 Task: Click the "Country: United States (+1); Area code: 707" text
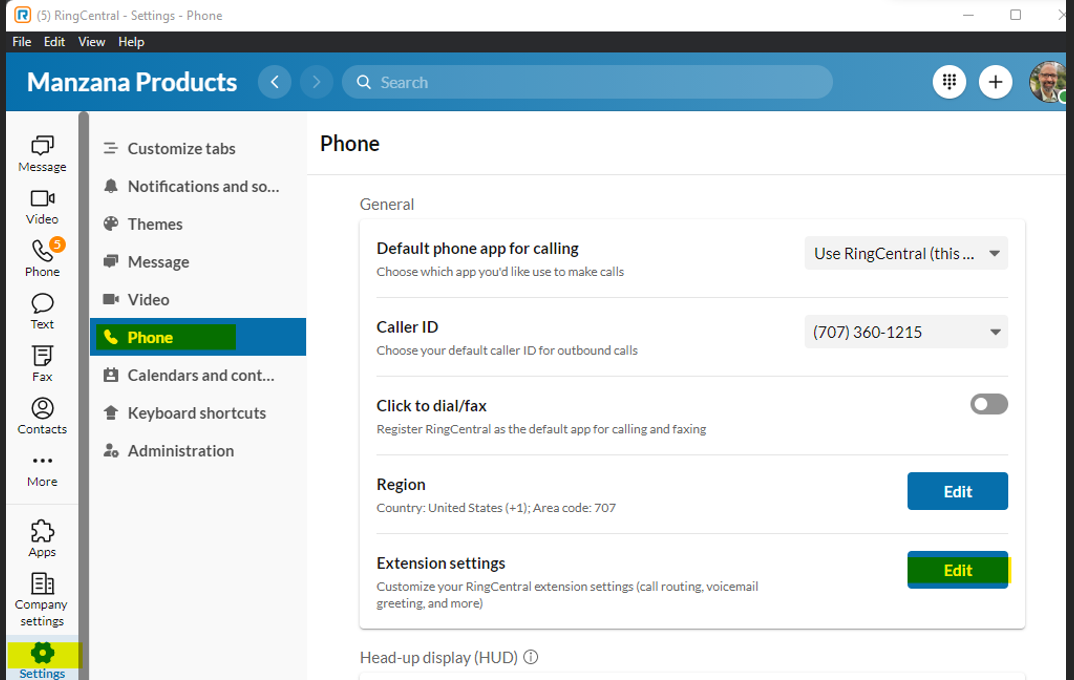496,507
